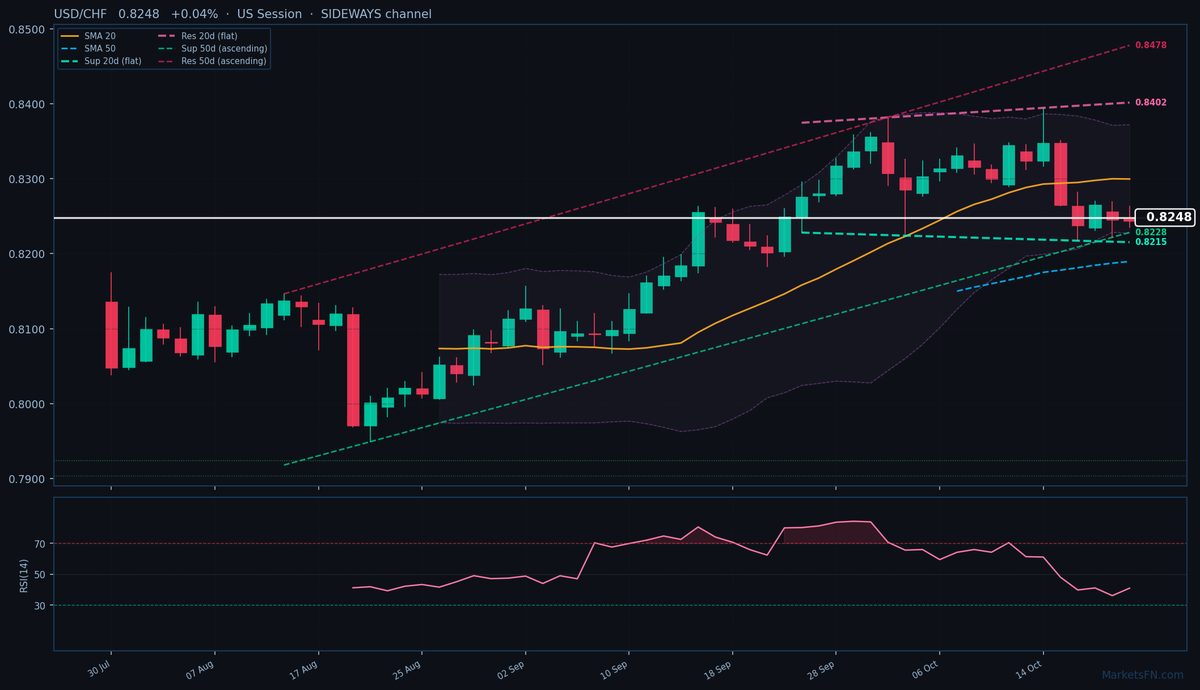
Task: Click the 30 Jul date label
Action: [99, 670]
